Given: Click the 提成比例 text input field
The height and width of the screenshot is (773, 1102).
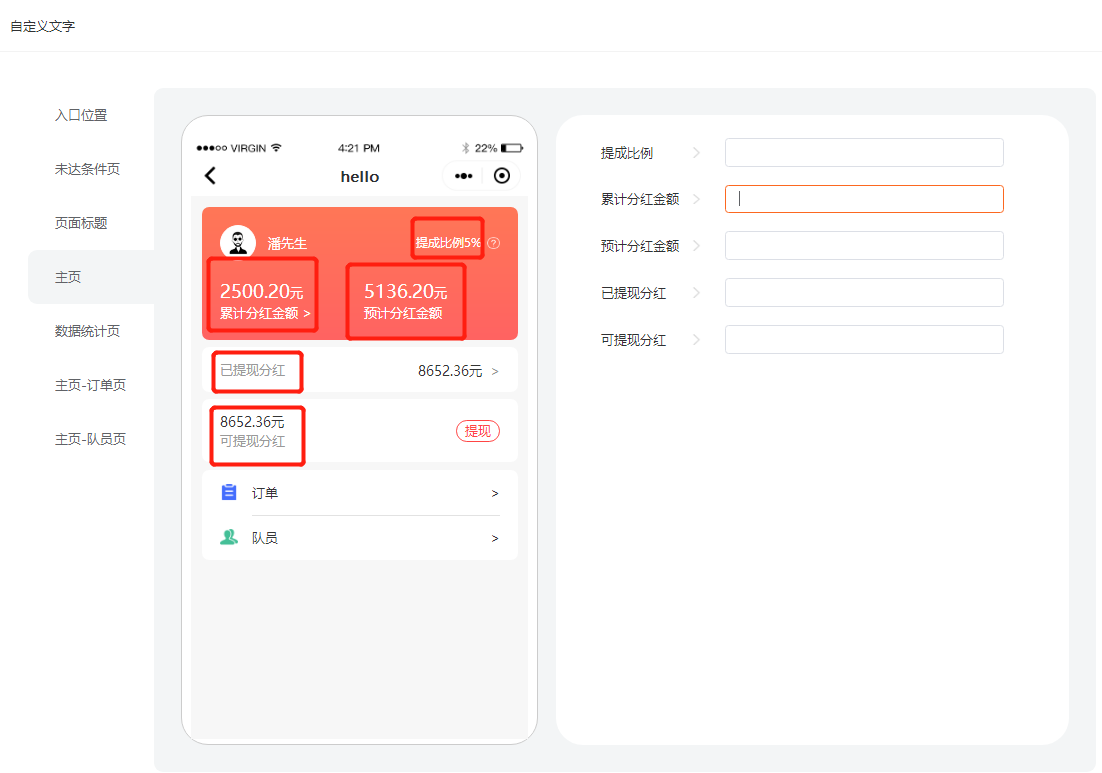Looking at the screenshot, I should (864, 152).
